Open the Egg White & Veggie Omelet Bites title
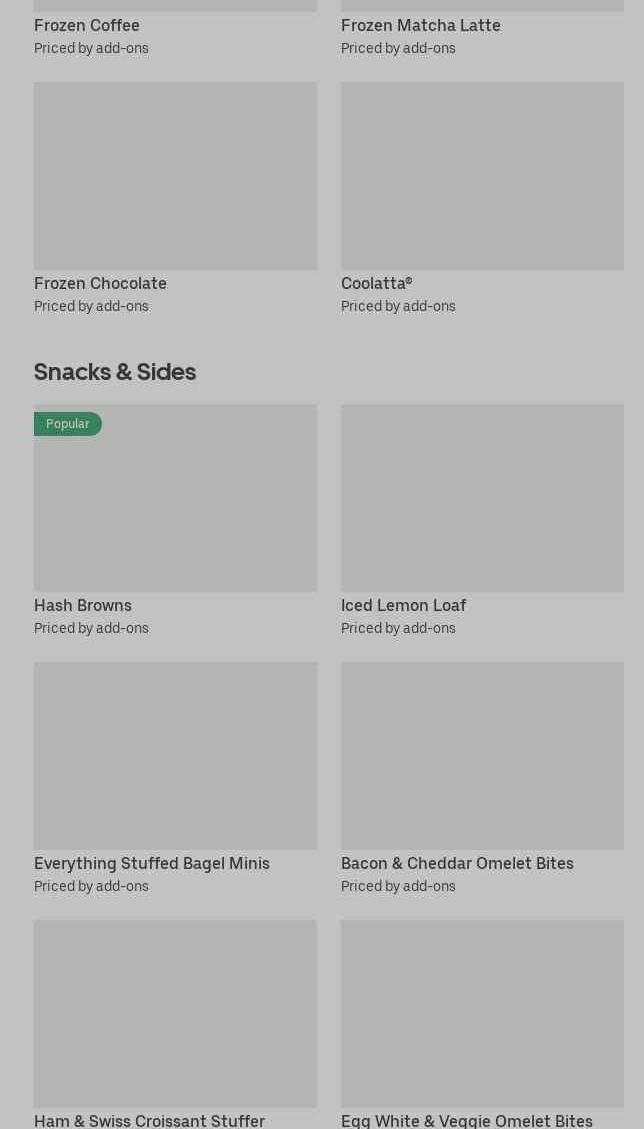644x1129 pixels. (x=466, y=1120)
